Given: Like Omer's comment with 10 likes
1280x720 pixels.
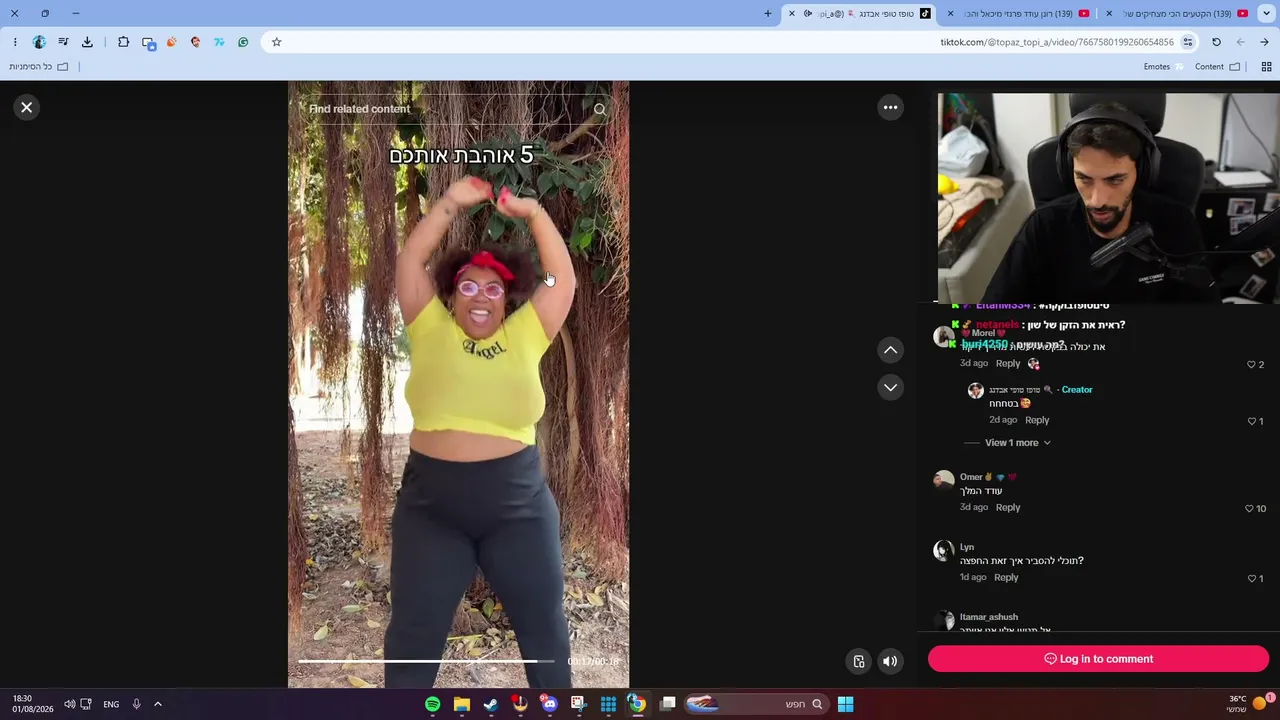Looking at the screenshot, I should 1249,508.
